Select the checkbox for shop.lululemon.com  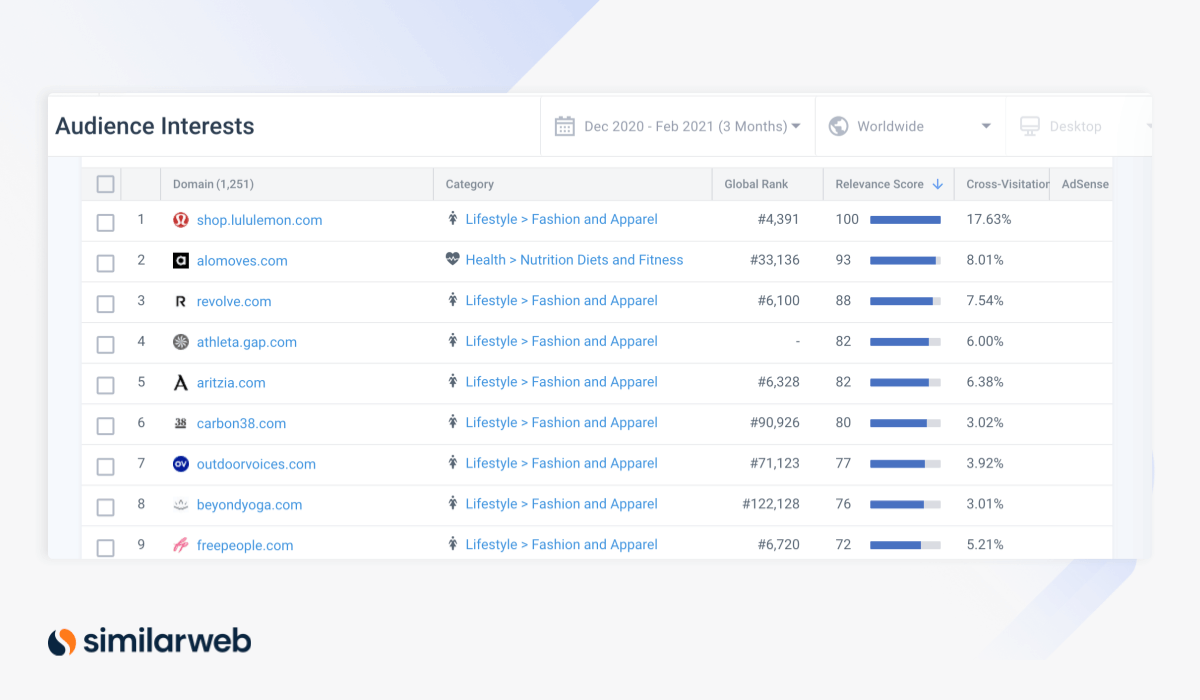click(x=105, y=222)
